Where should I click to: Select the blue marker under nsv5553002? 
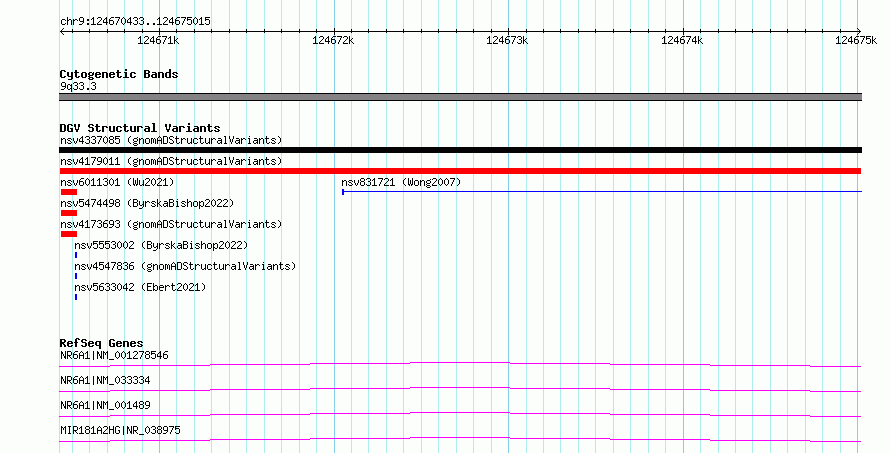click(76, 255)
